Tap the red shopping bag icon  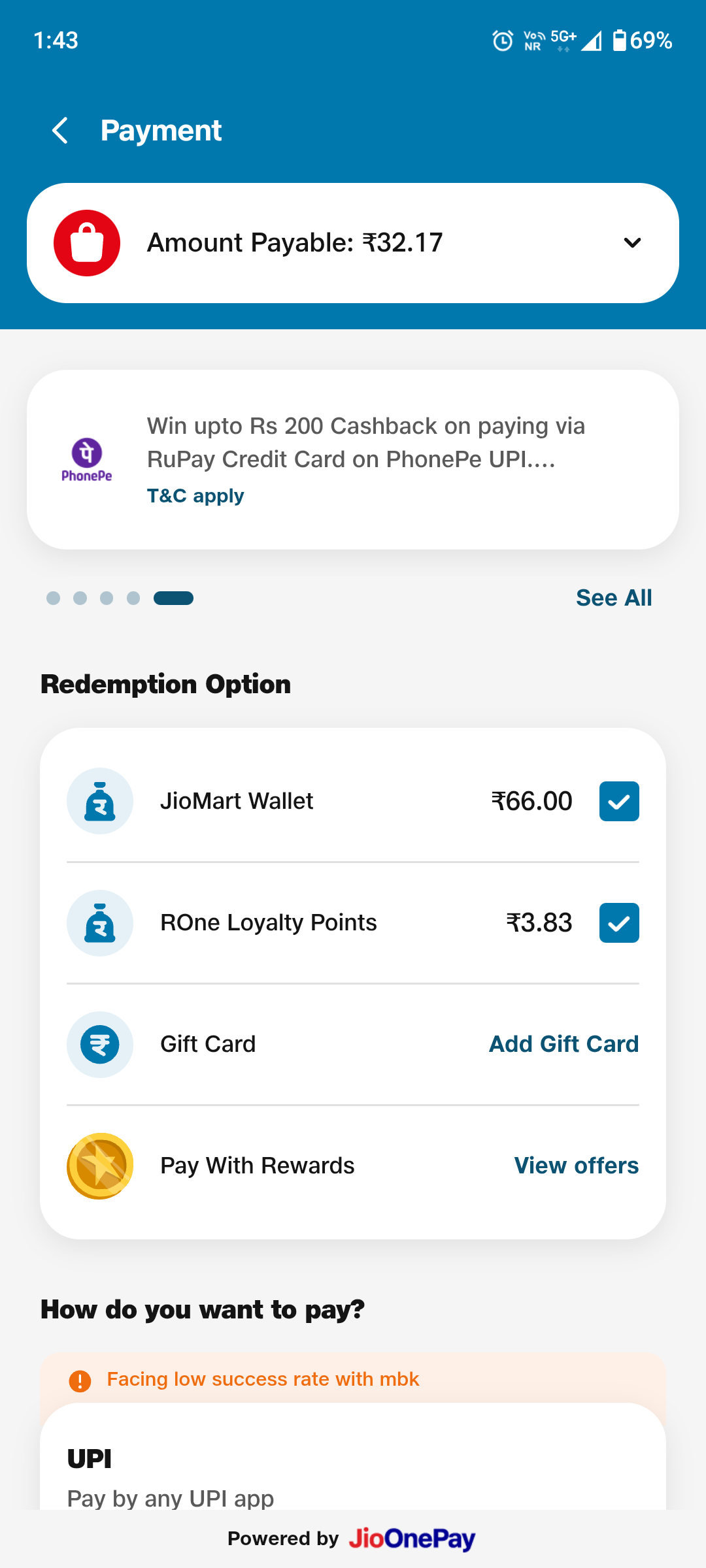coord(87,243)
